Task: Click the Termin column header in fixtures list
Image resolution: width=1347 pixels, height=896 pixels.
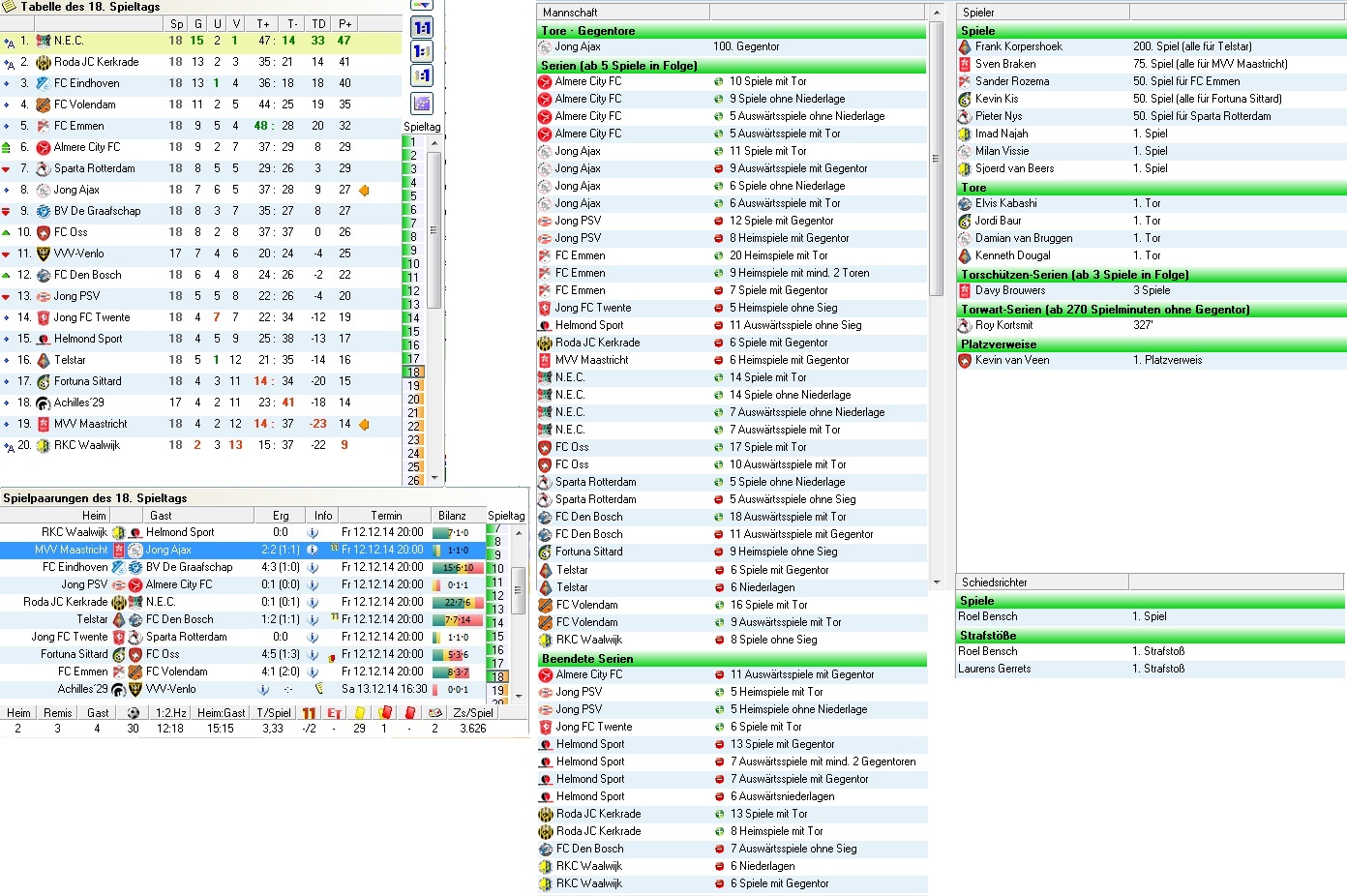Action: tap(386, 516)
